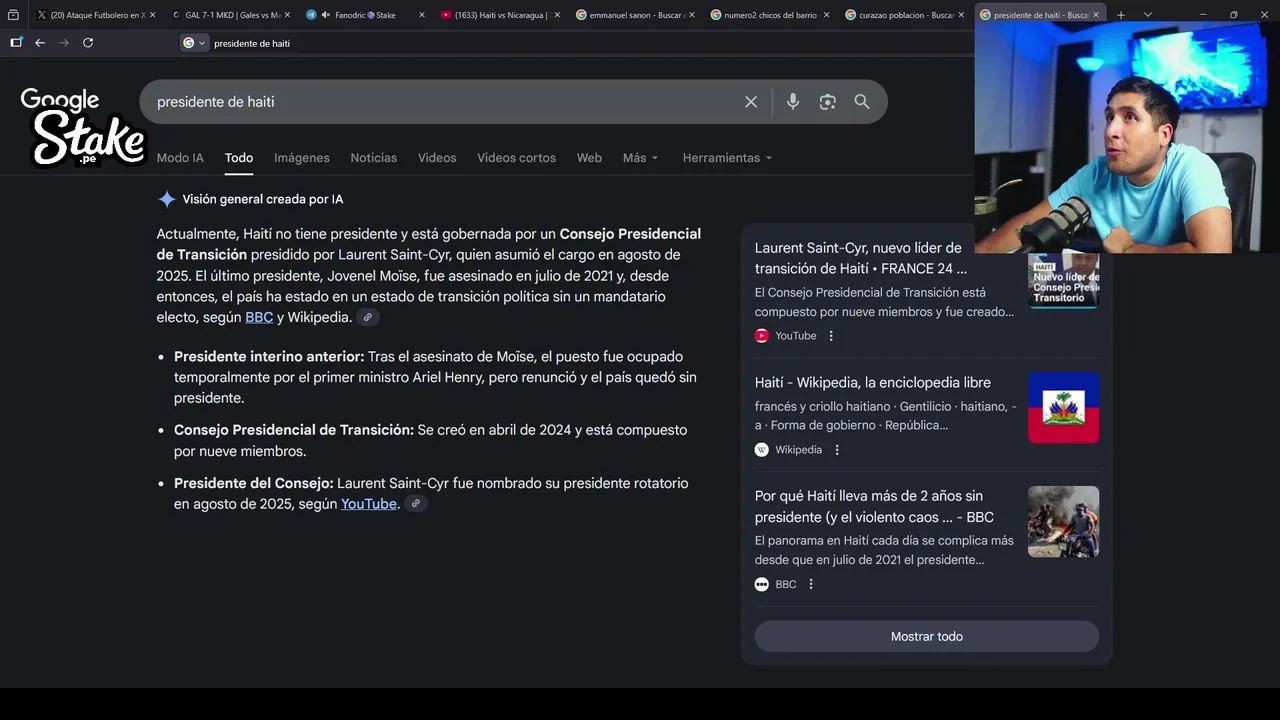Submit search with magnifier icon
1280x720 pixels.
click(x=862, y=102)
